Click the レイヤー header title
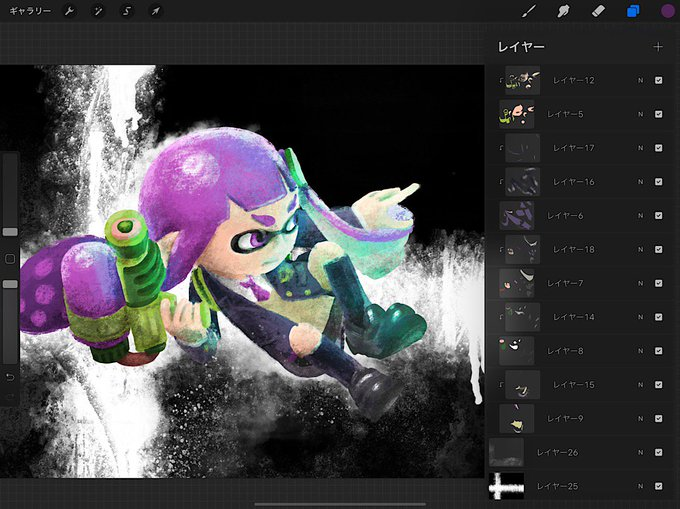The width and height of the screenshot is (680, 509). click(521, 47)
